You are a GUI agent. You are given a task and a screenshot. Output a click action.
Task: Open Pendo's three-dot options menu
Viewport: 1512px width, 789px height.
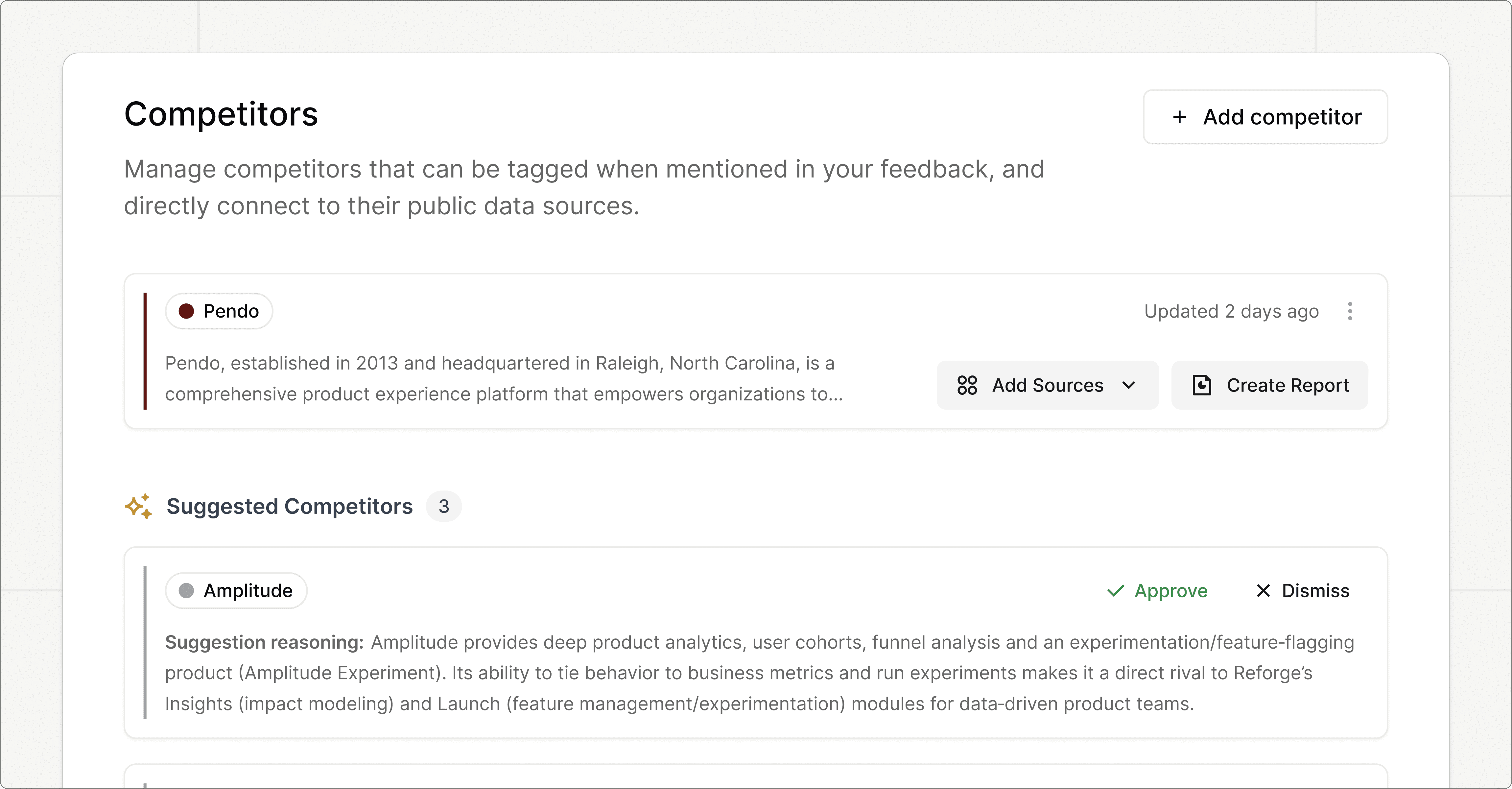point(1350,311)
